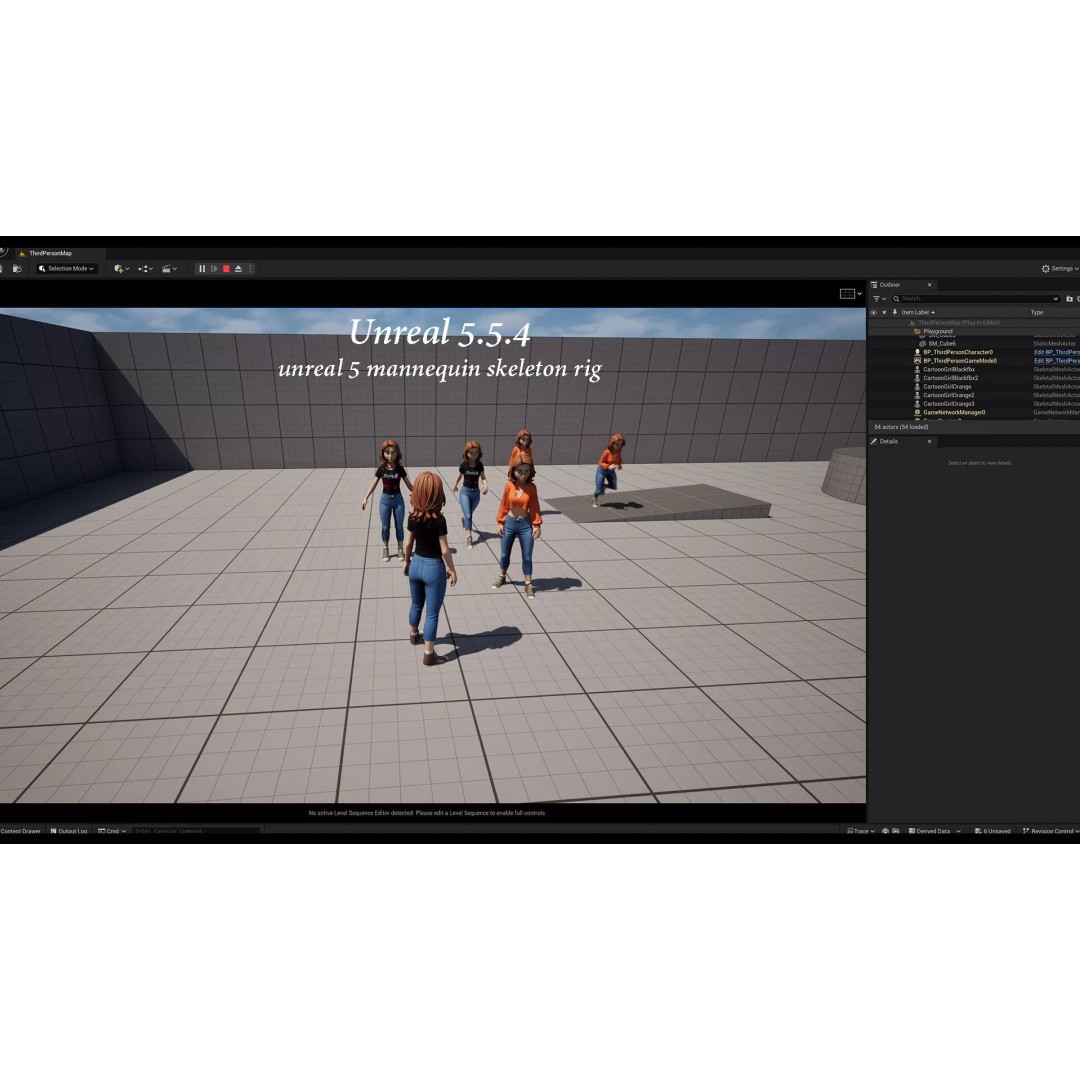Viewport: 1080px width, 1080px height.
Task: Click the frame skip (advance one frame) button
Action: (214, 269)
